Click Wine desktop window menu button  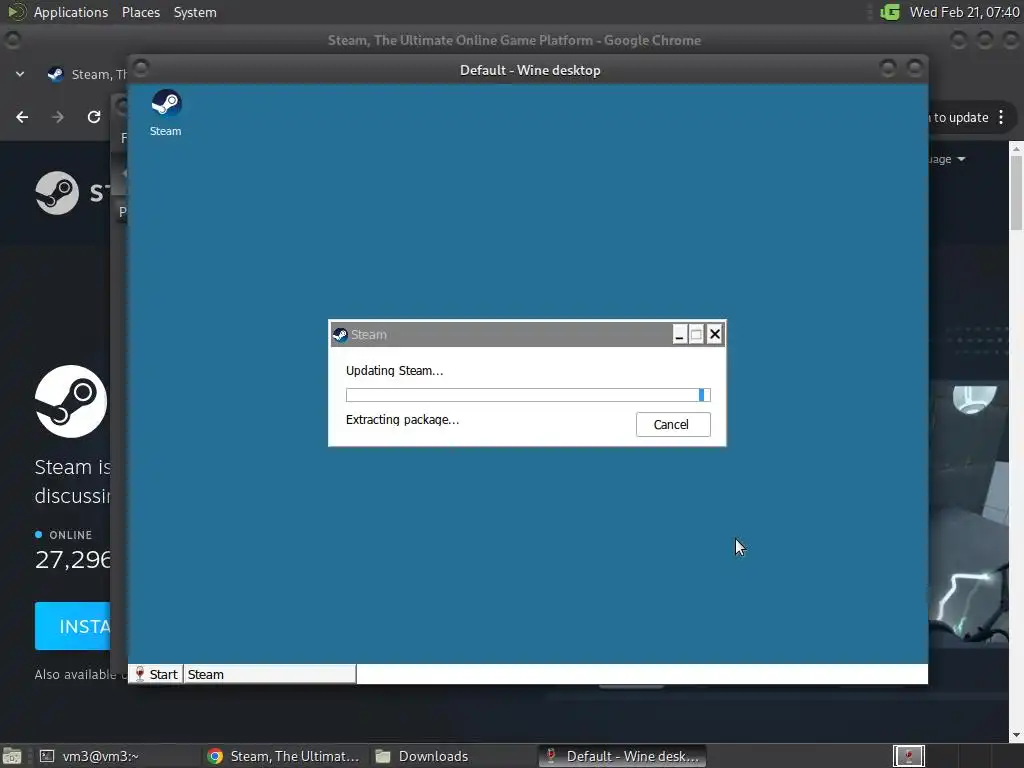(x=141, y=67)
